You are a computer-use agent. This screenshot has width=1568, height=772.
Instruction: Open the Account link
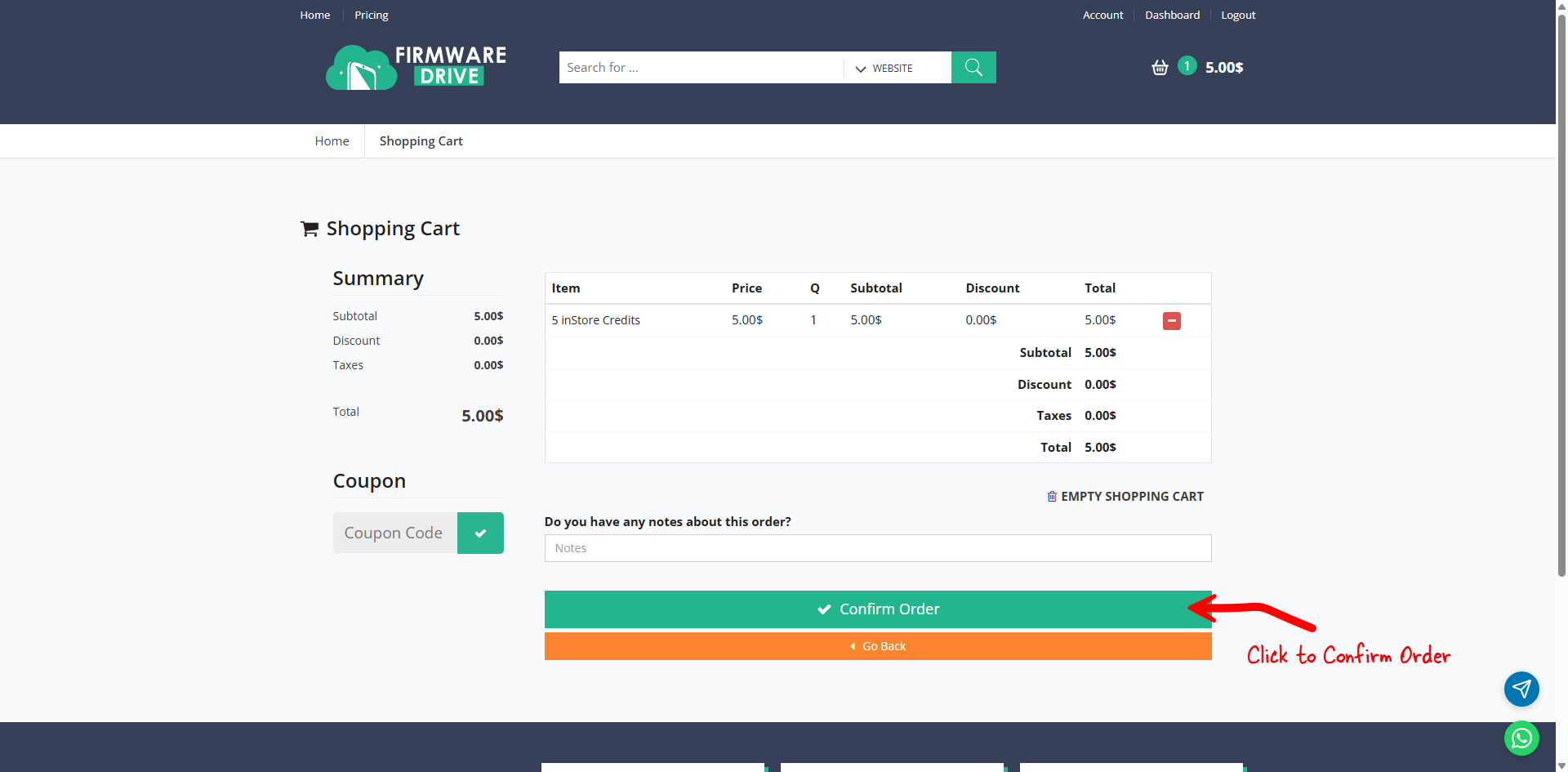click(1102, 15)
